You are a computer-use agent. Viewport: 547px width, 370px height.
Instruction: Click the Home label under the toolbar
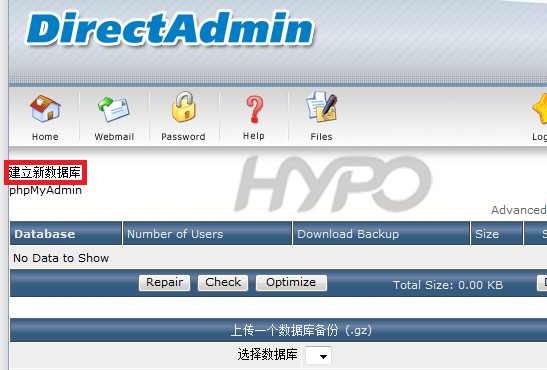click(45, 137)
